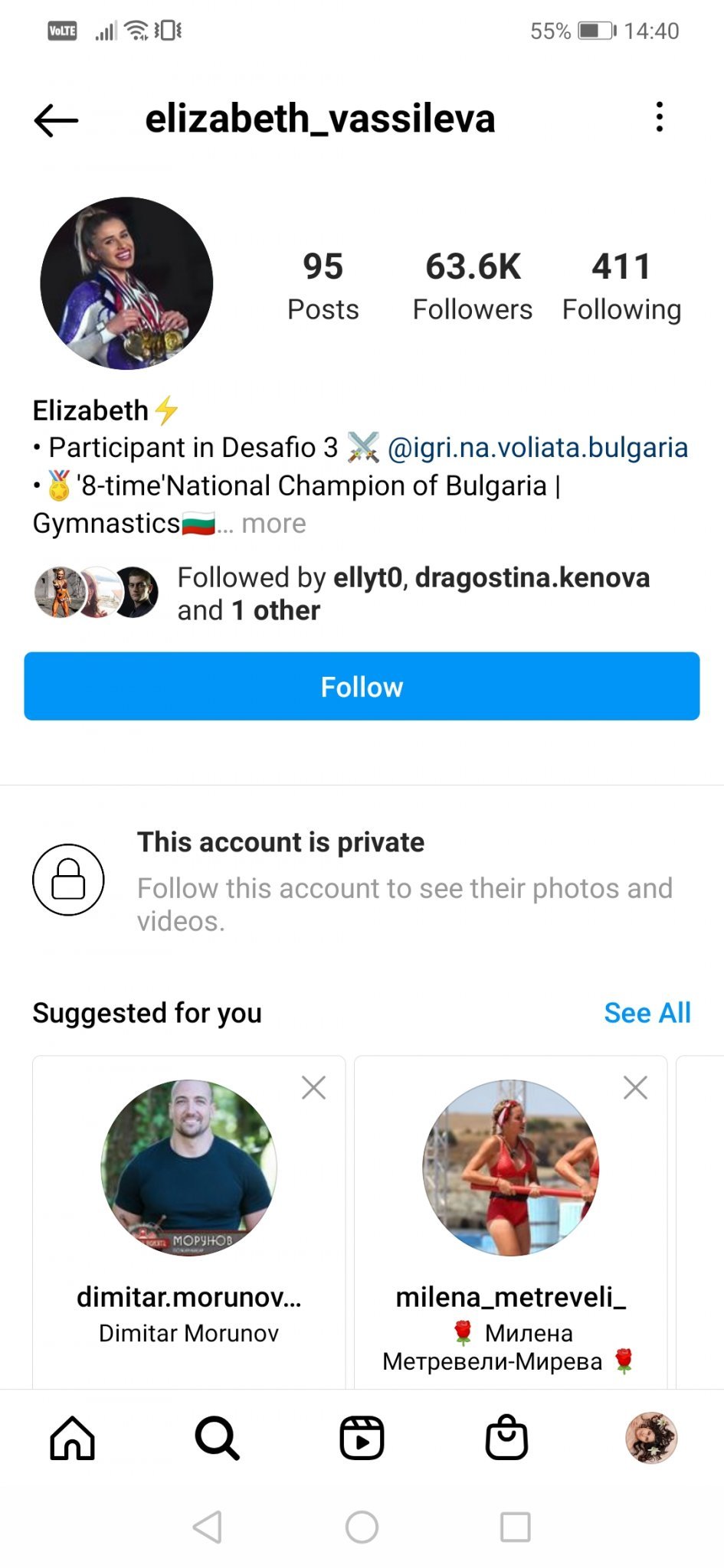Open your own profile avatar tab

pos(651,1438)
